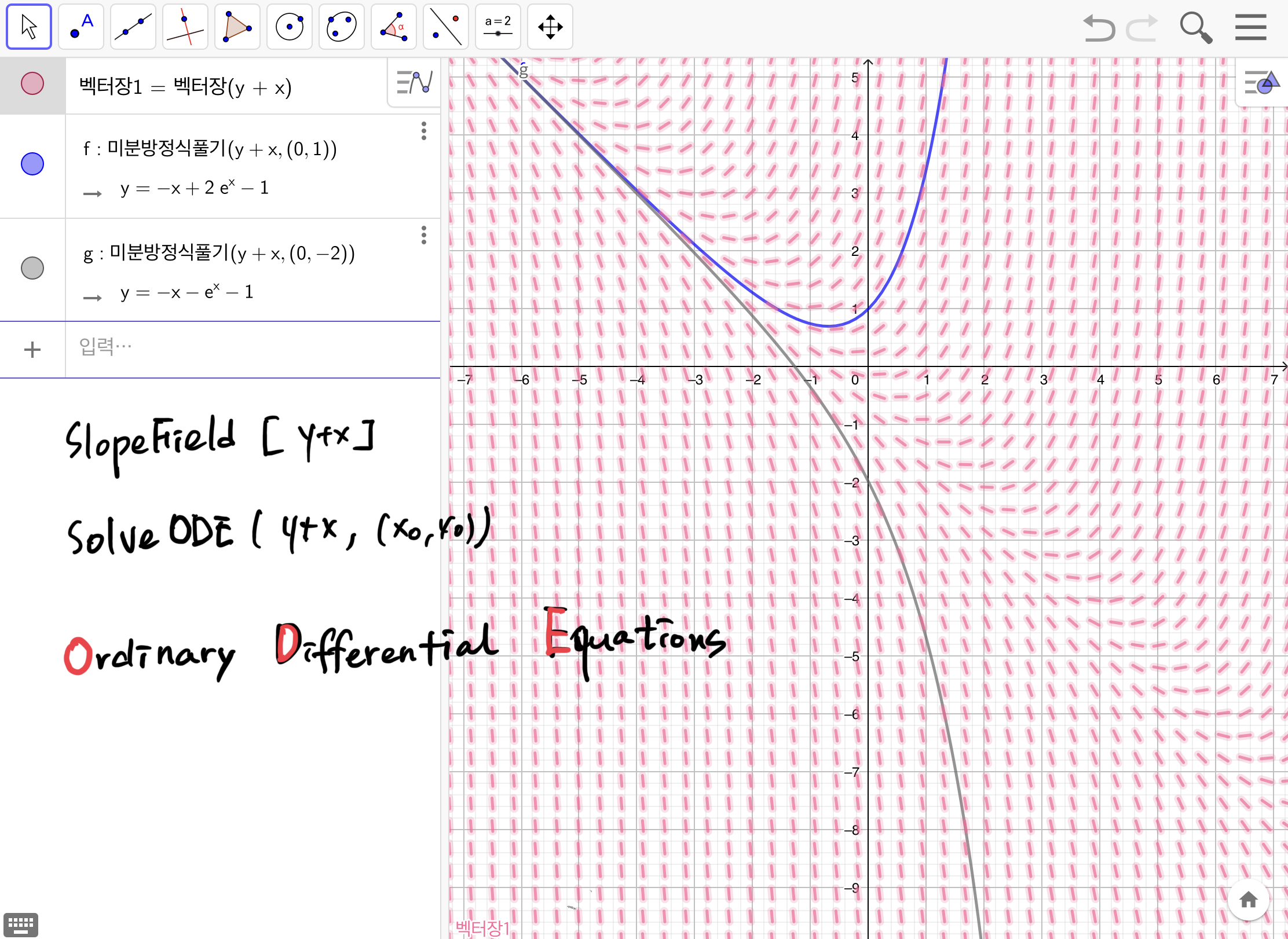Open the main hamburger menu

1251,27
